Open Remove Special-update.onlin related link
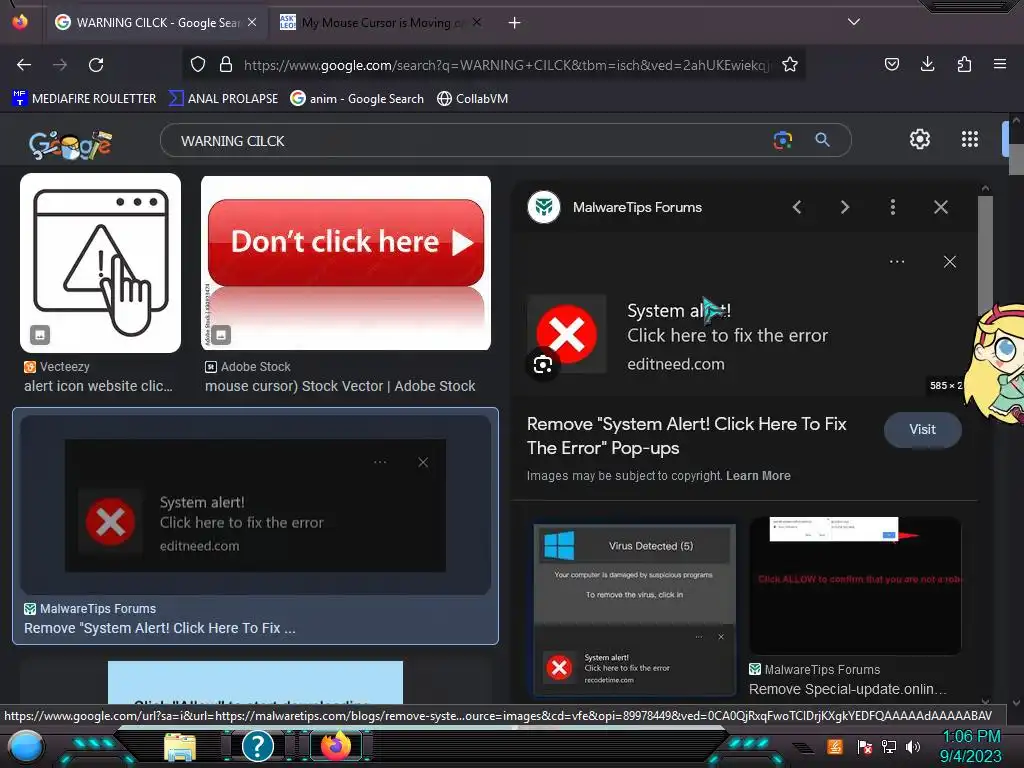Viewport: 1024px width, 768px height. (x=848, y=690)
